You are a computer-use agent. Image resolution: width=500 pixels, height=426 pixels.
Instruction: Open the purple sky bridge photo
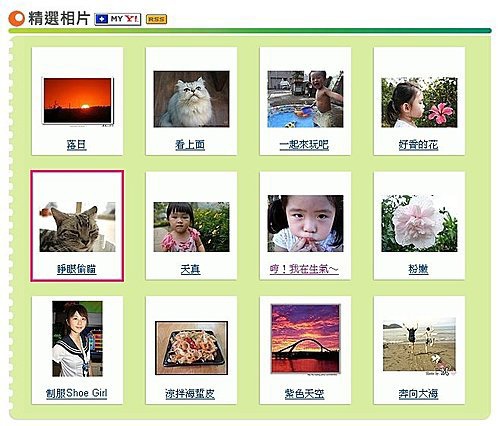tap(305, 339)
